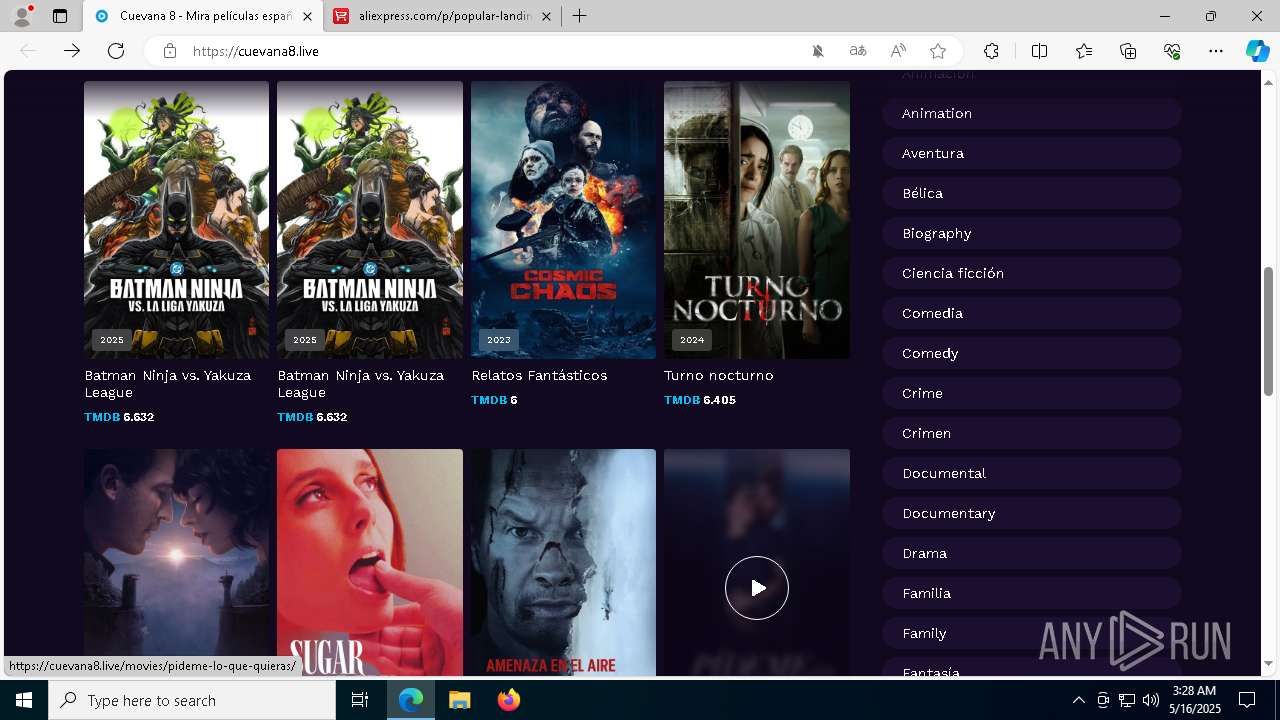This screenshot has width=1280, height=720.
Task: Open the Turno nocturno title link
Action: [x=719, y=375]
